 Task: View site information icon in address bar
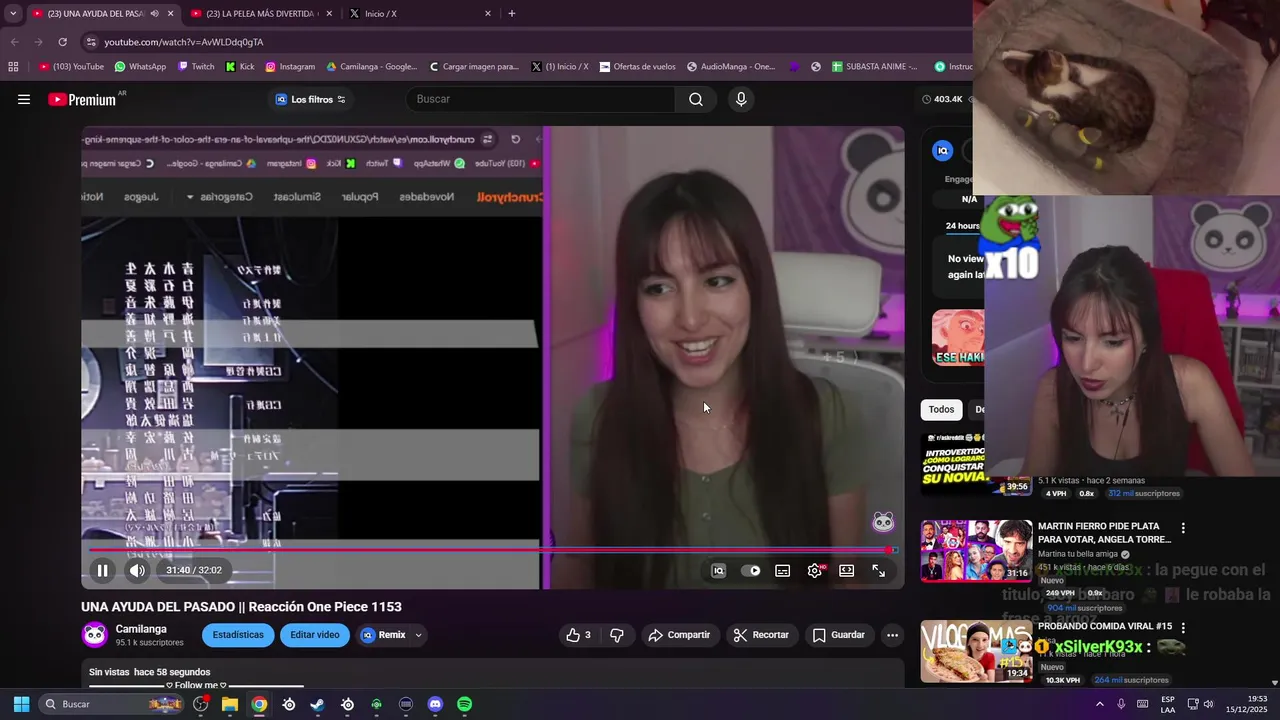(x=91, y=42)
